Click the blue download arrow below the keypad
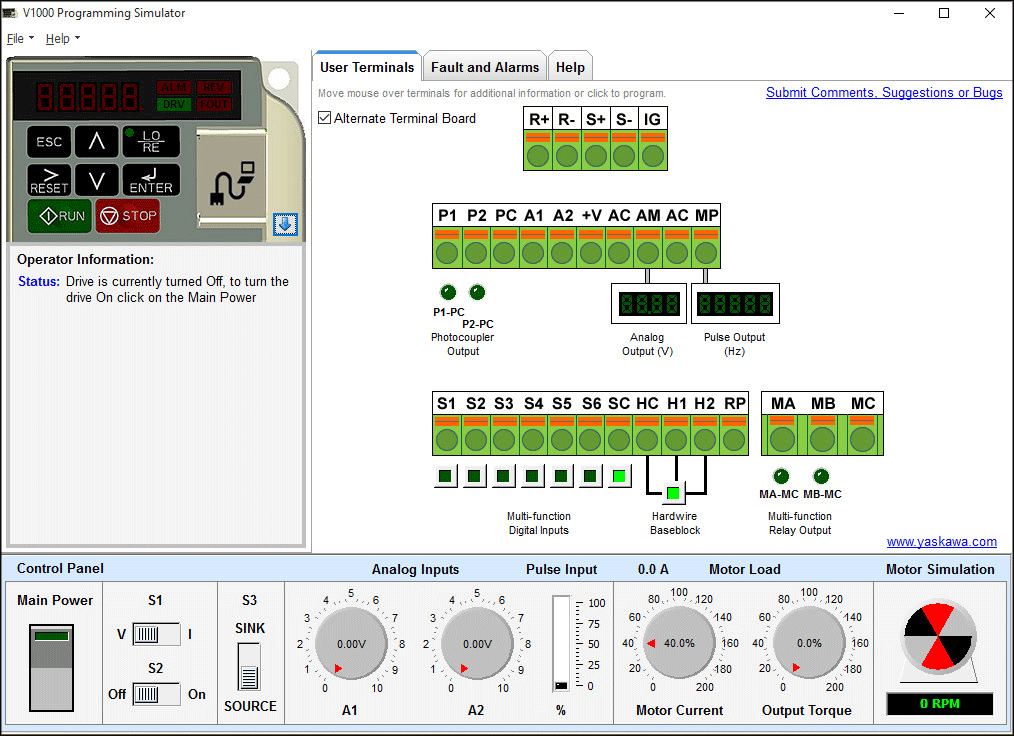 click(285, 225)
